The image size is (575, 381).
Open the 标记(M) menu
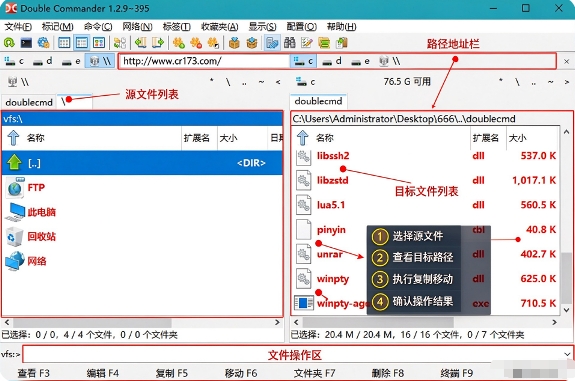(x=58, y=27)
